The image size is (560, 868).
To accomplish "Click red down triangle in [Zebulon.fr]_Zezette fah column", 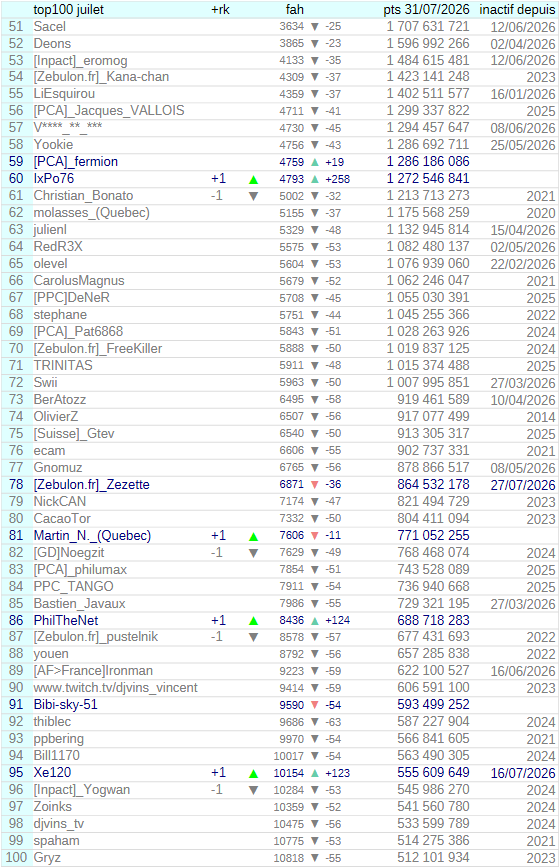I will [315, 484].
